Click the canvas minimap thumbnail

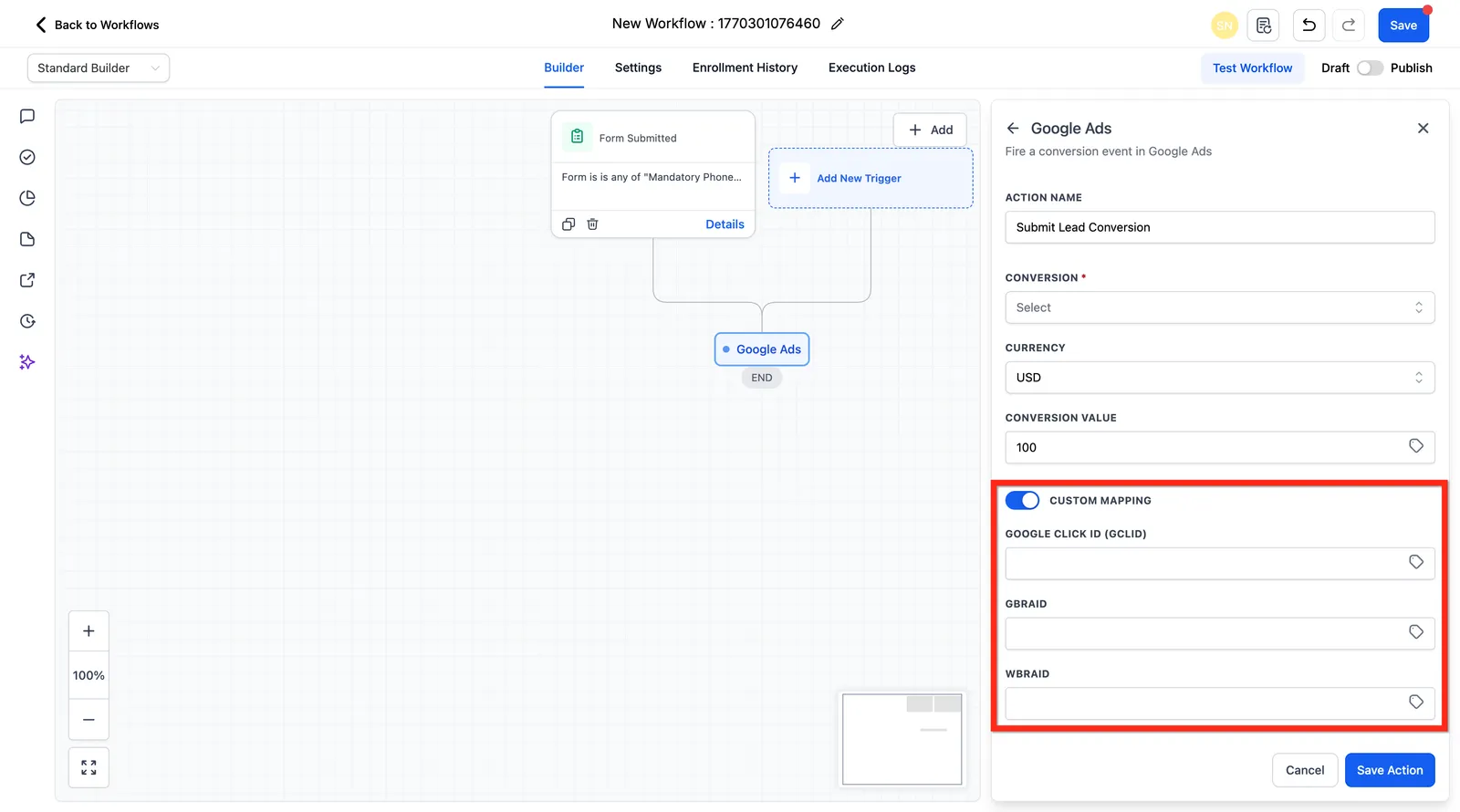pyautogui.click(x=902, y=739)
